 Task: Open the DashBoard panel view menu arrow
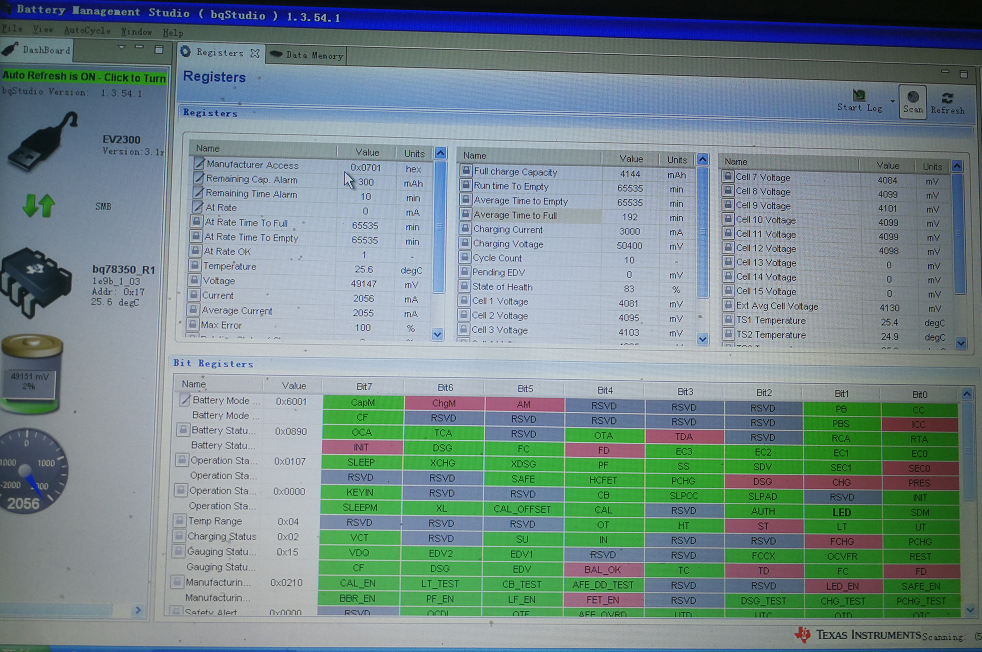[121, 47]
